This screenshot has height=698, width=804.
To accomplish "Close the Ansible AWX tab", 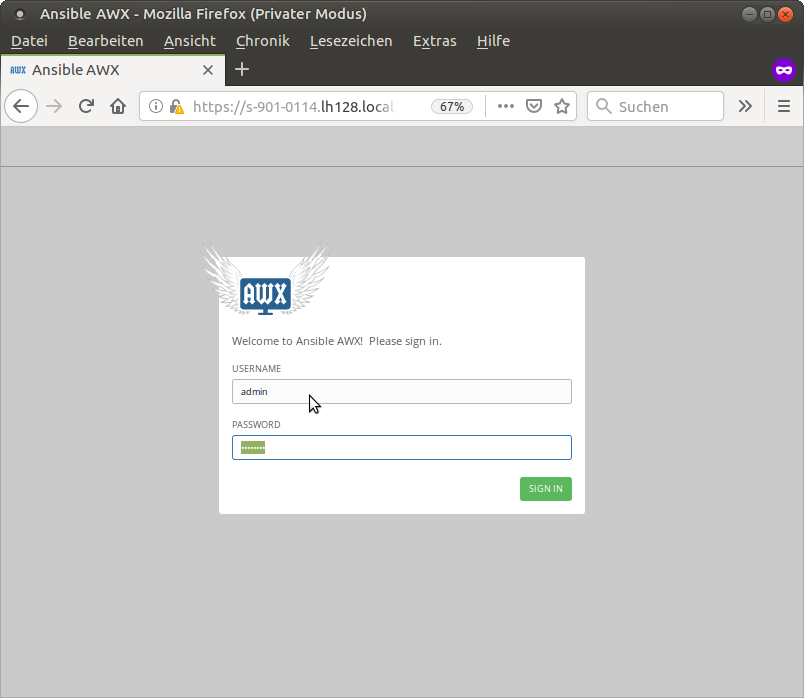I will point(208,70).
